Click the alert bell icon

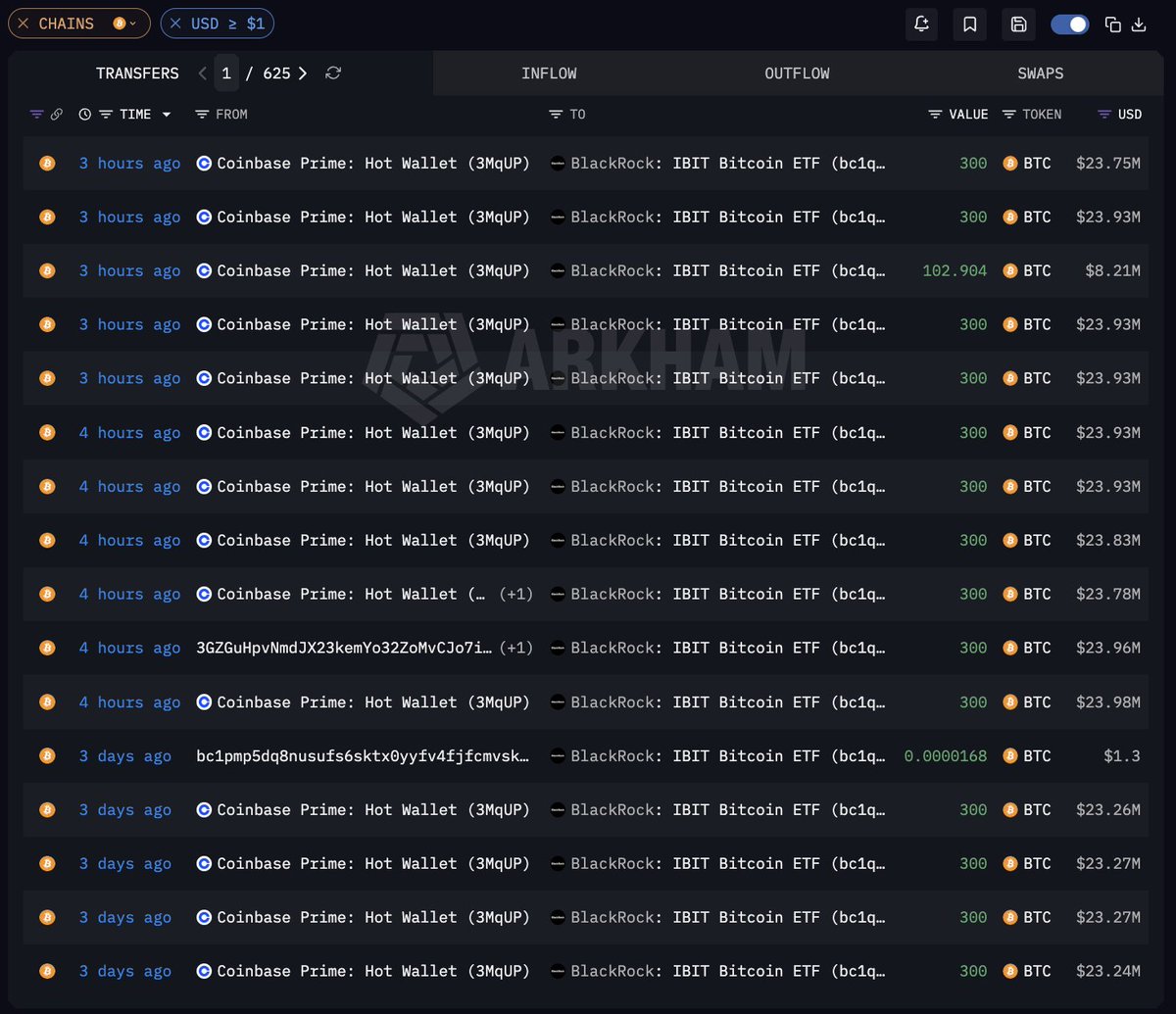click(x=921, y=24)
